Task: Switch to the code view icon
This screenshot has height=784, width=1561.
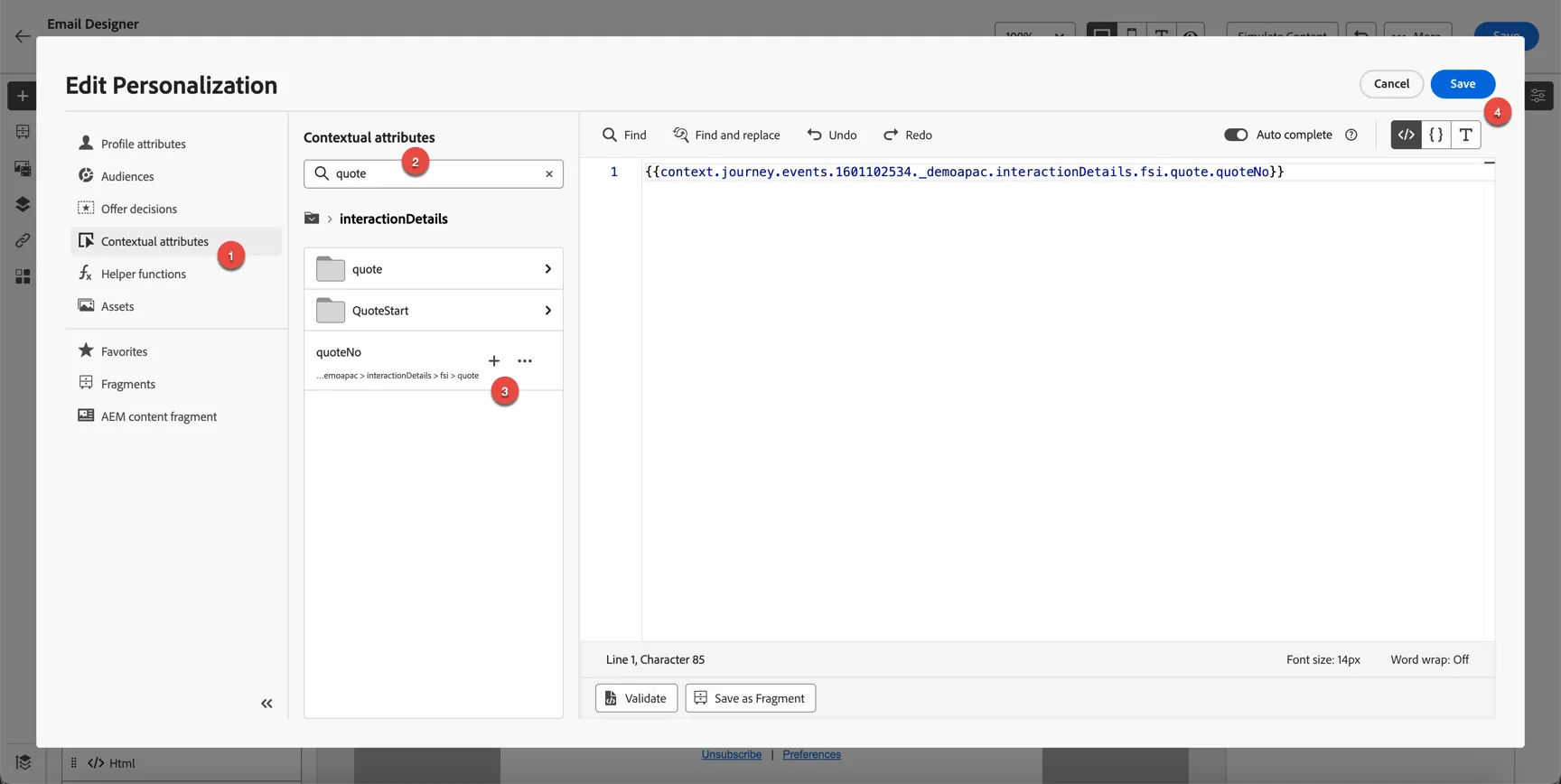Action: pyautogui.click(x=1407, y=135)
